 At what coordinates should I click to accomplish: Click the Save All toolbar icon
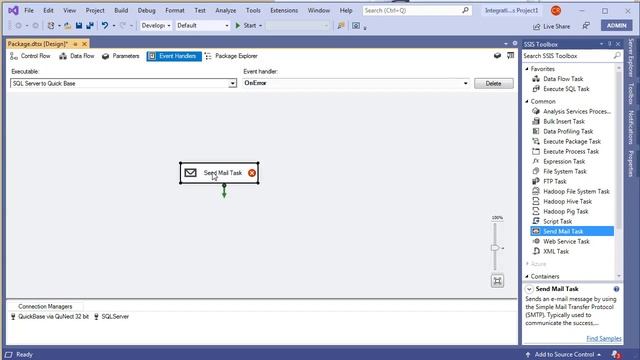coord(90,25)
